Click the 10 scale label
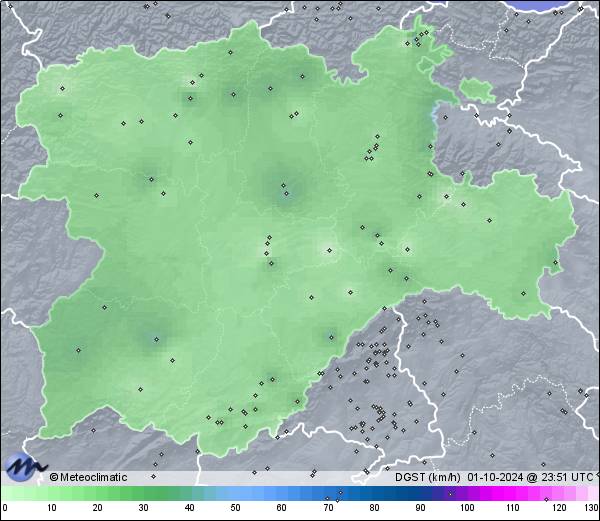600x521 pixels. pos(52,508)
